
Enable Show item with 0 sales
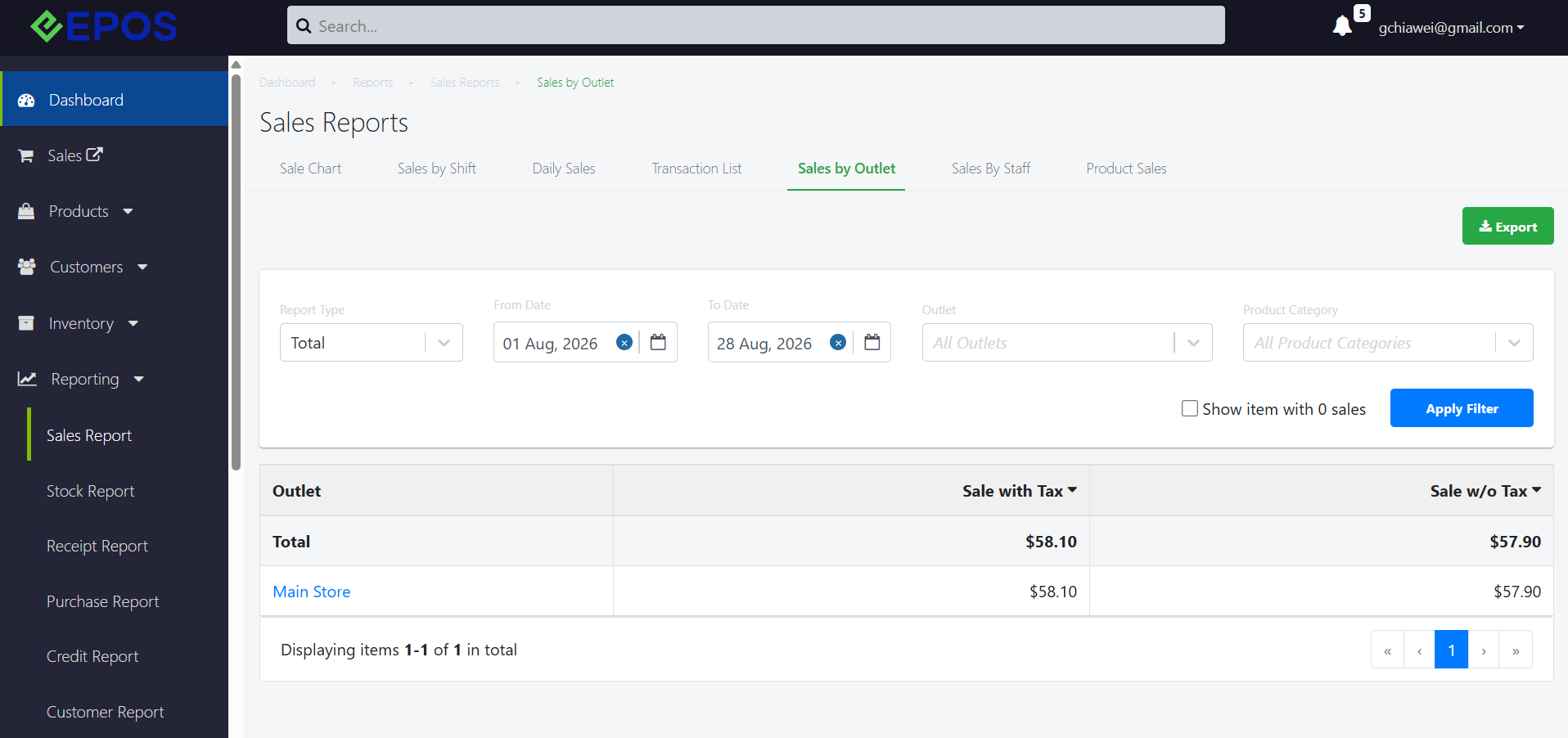coord(1190,408)
